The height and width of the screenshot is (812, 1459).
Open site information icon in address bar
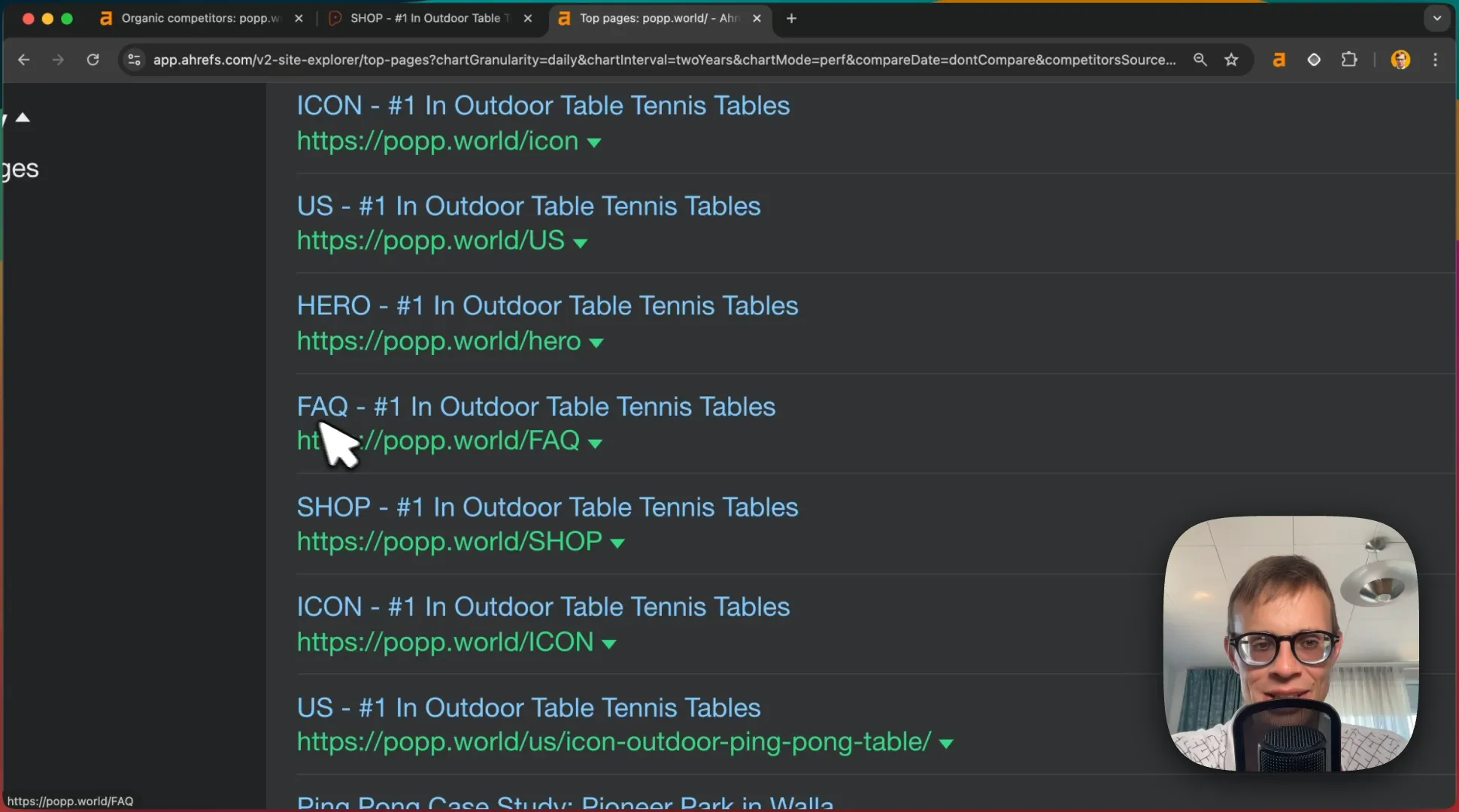[x=134, y=59]
